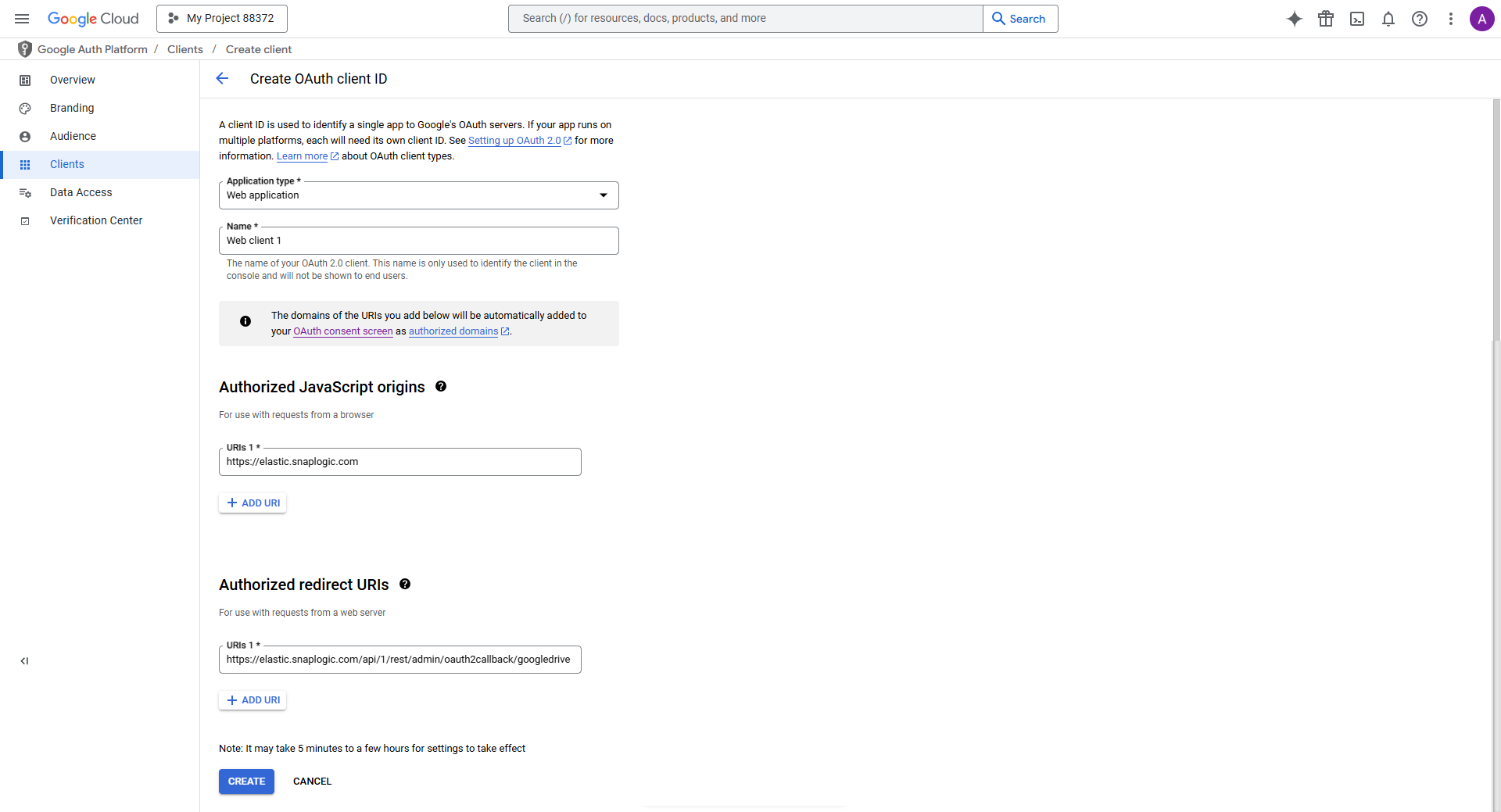Screen dimensions: 1501x812
Task: Click the blue CREATE button
Action: pyautogui.click(x=246, y=782)
